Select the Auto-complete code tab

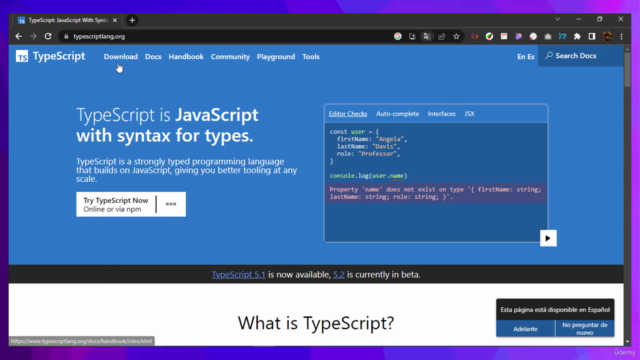(x=398, y=114)
